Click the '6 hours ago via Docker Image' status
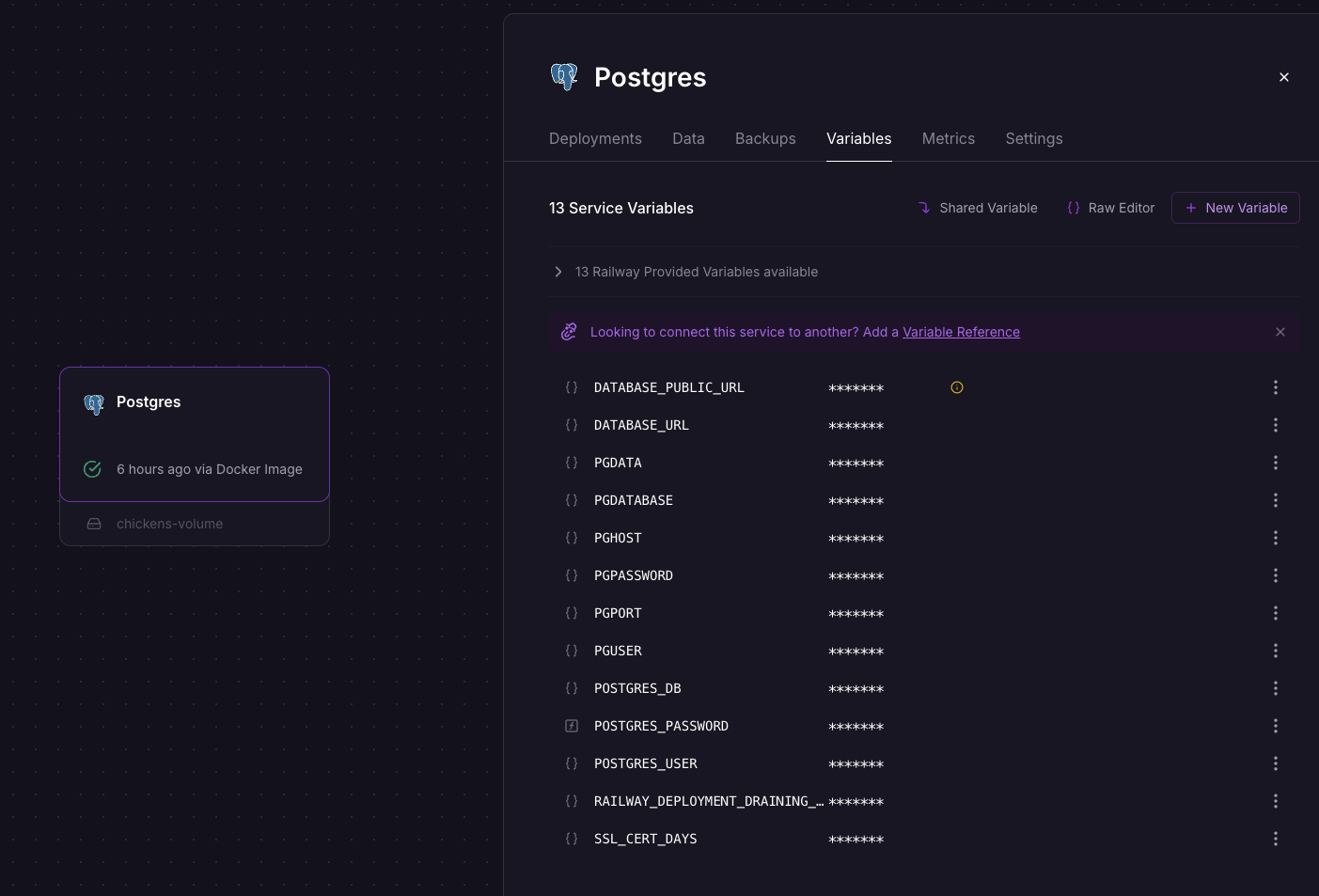Viewport: 1319px width, 896px height. [x=210, y=469]
